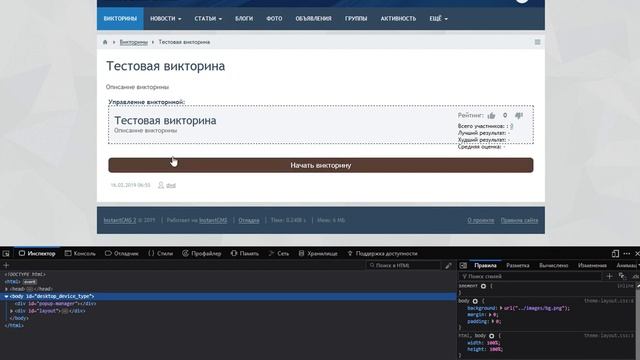This screenshot has width=640, height=360.
Task: Click the Поиск стилей filter field
Action: (x=531, y=276)
